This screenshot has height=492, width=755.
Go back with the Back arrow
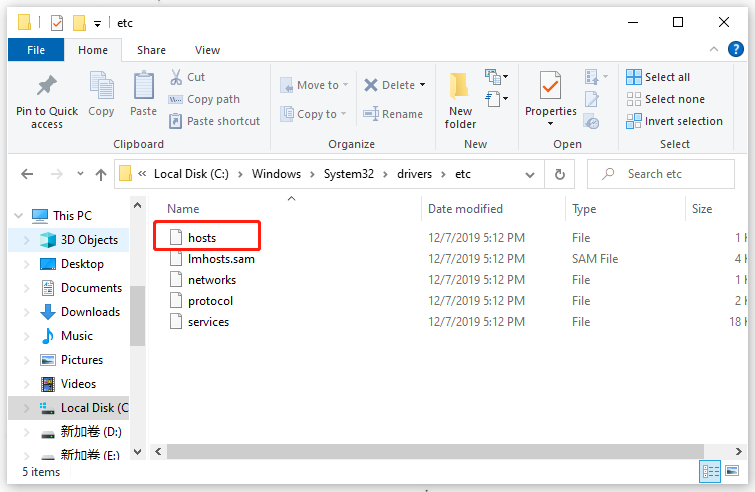point(27,174)
